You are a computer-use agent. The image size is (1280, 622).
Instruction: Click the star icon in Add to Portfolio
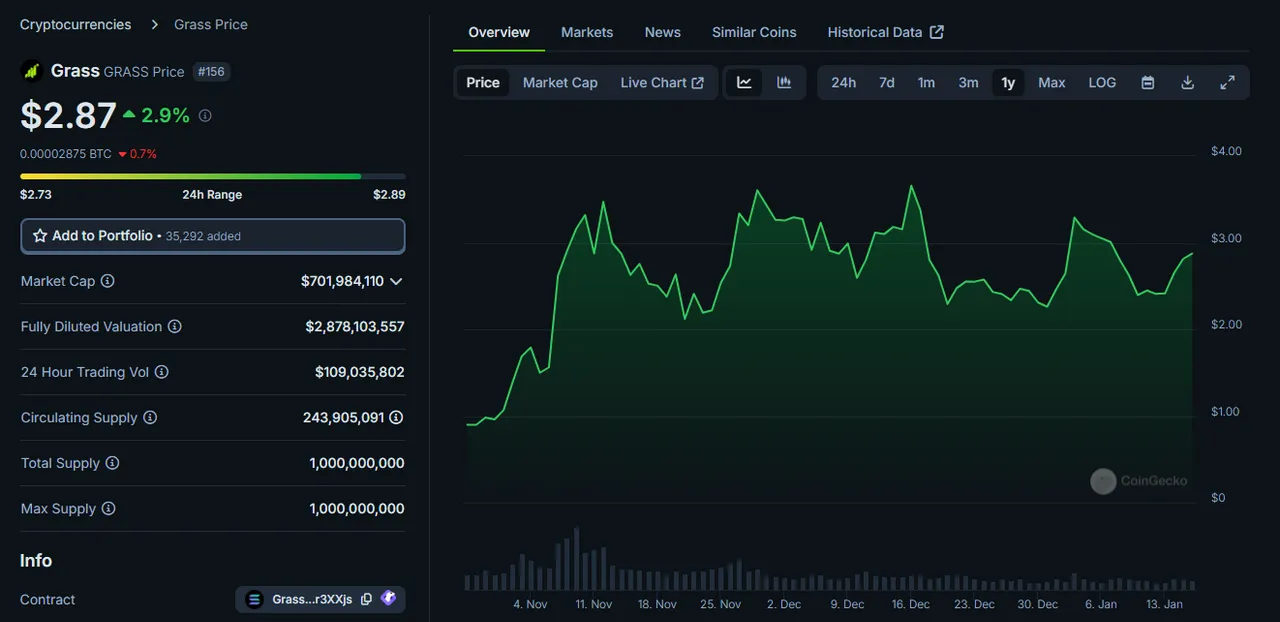tap(40, 236)
